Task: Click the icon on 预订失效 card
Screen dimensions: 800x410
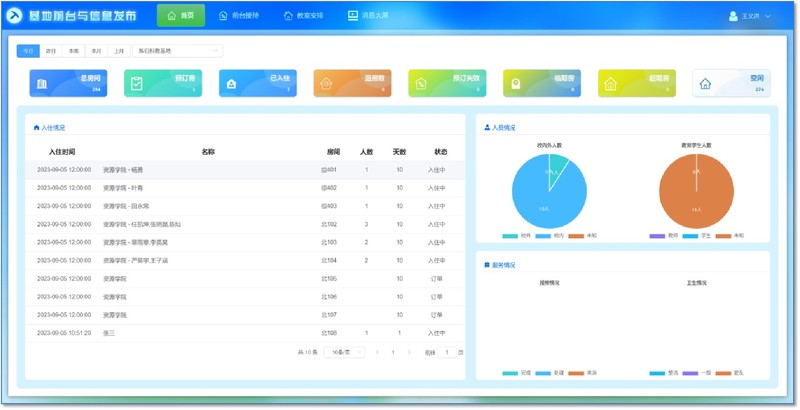Action: (x=421, y=84)
